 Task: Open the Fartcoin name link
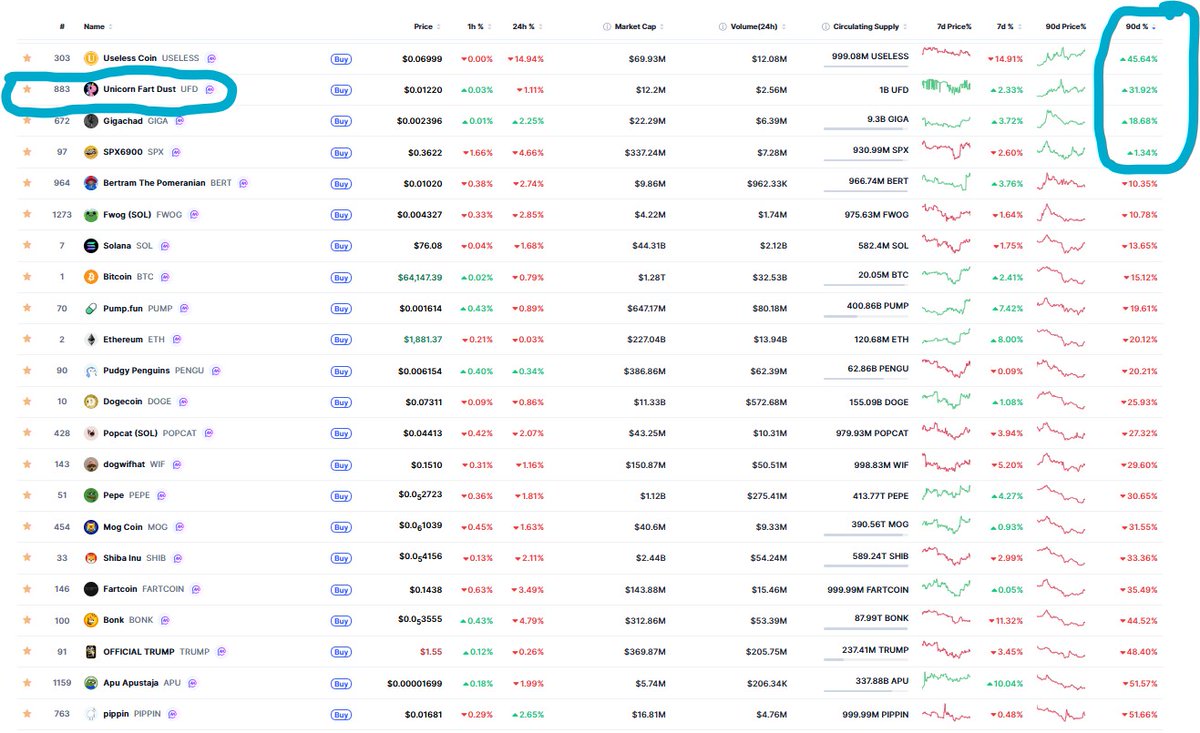point(120,590)
